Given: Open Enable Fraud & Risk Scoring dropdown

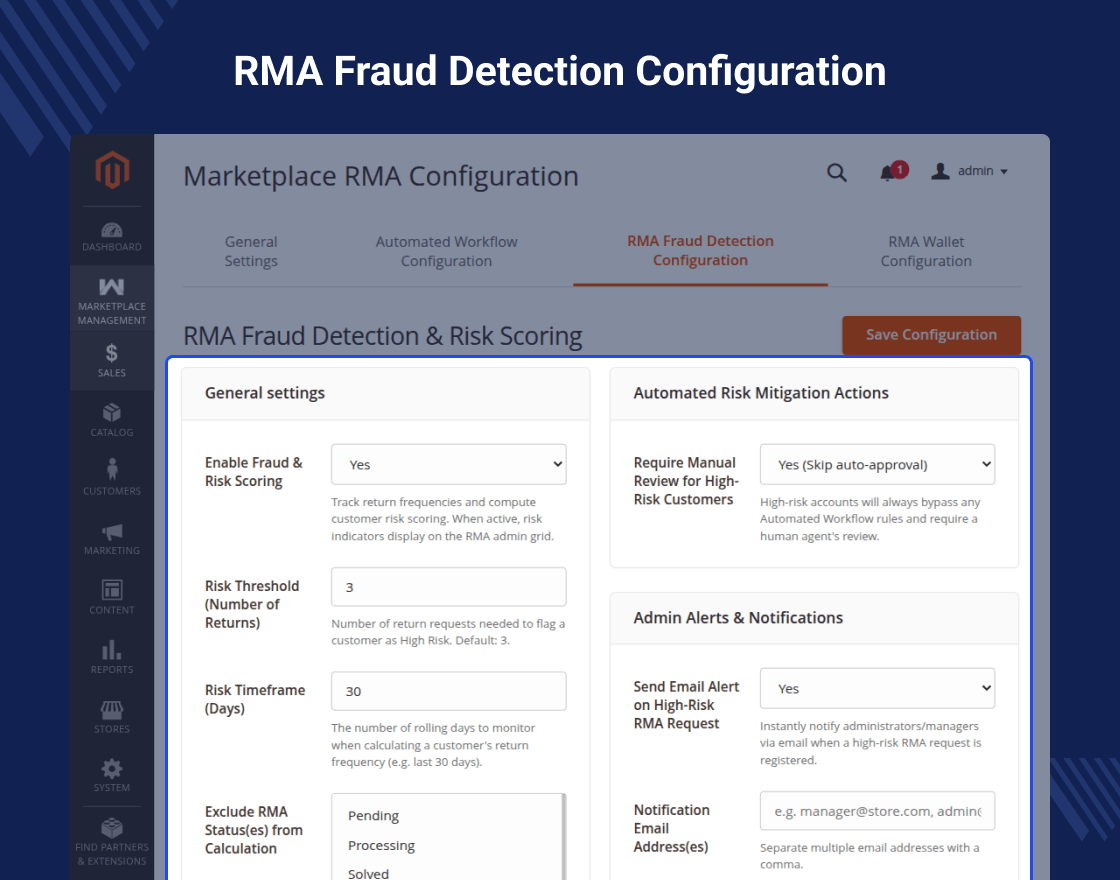Looking at the screenshot, I should pyautogui.click(x=449, y=464).
